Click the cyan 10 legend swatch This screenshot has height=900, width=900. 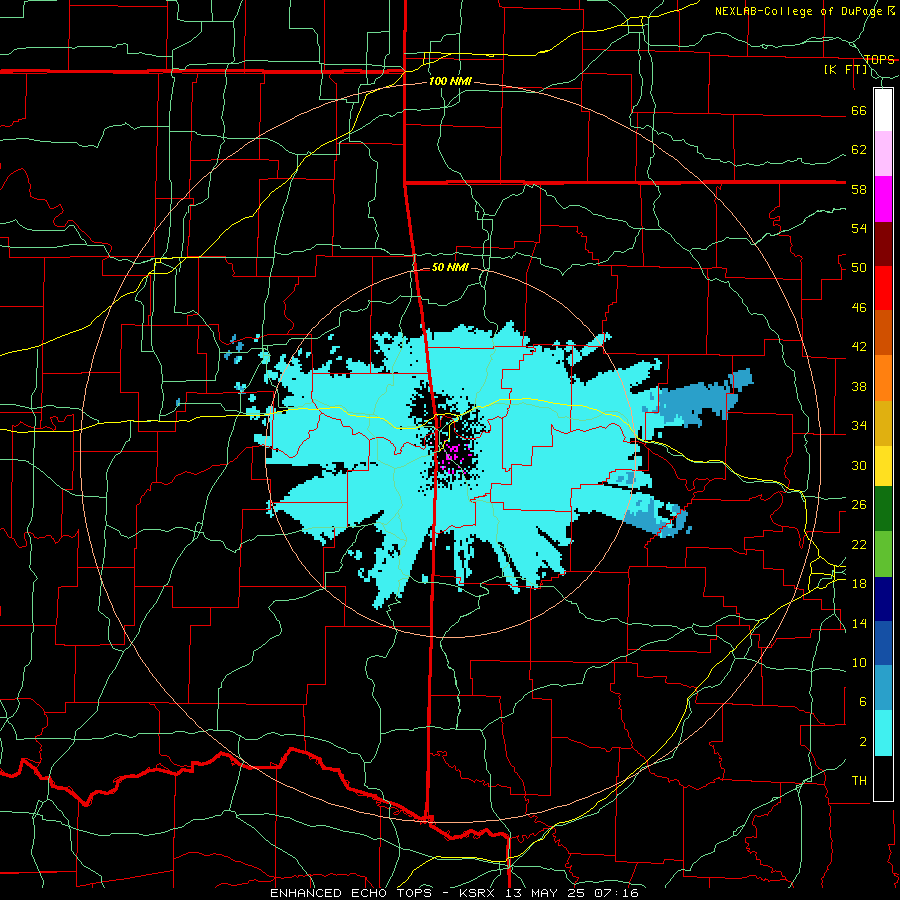pyautogui.click(x=883, y=733)
